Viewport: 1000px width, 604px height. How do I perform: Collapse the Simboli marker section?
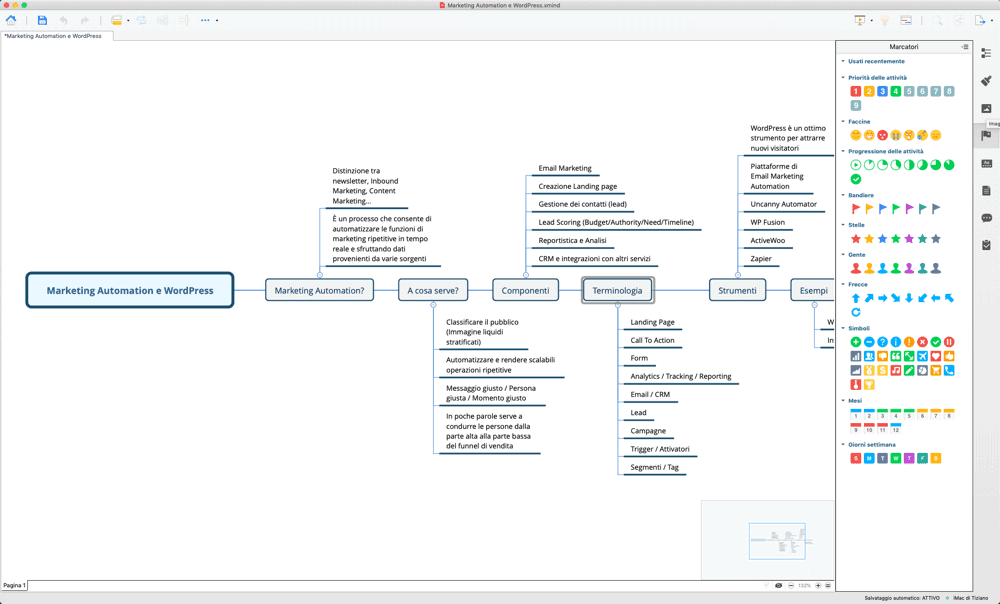coord(843,328)
